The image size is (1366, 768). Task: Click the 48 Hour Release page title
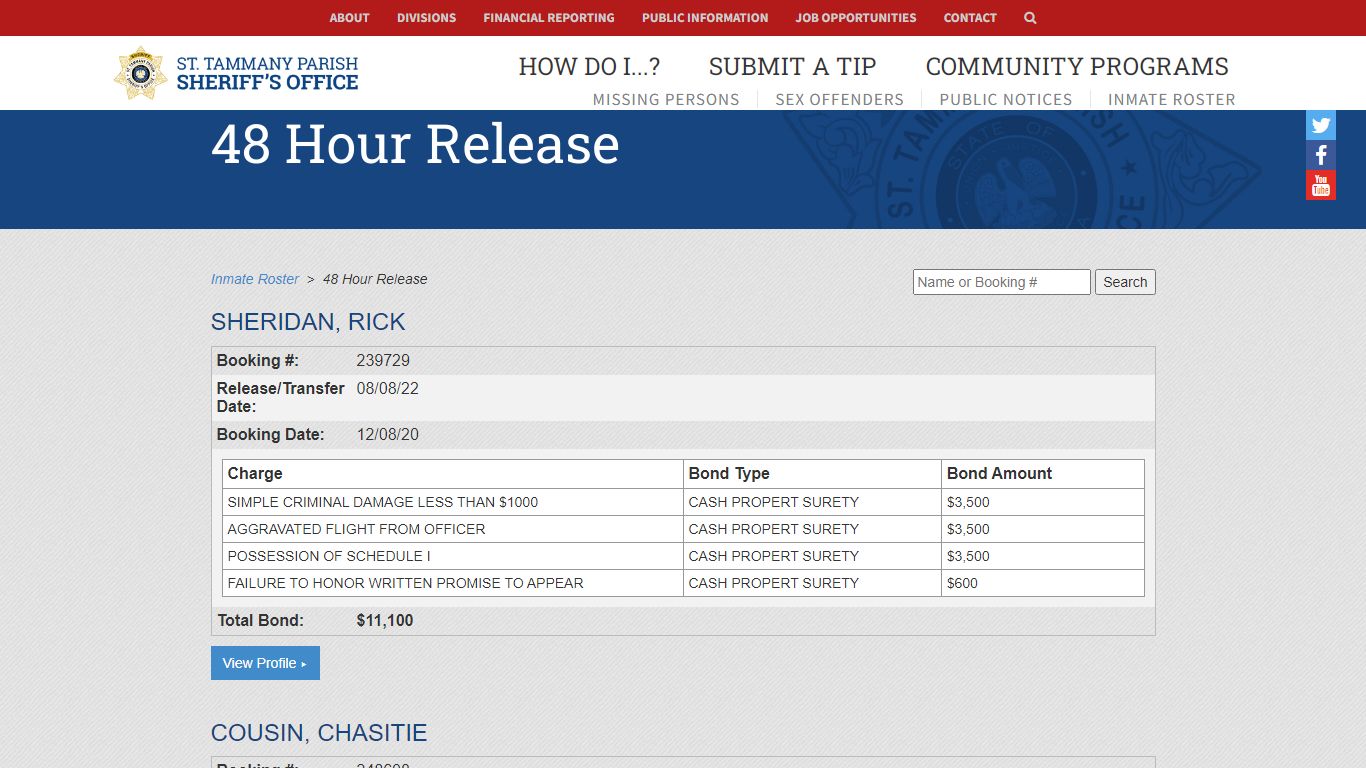415,144
